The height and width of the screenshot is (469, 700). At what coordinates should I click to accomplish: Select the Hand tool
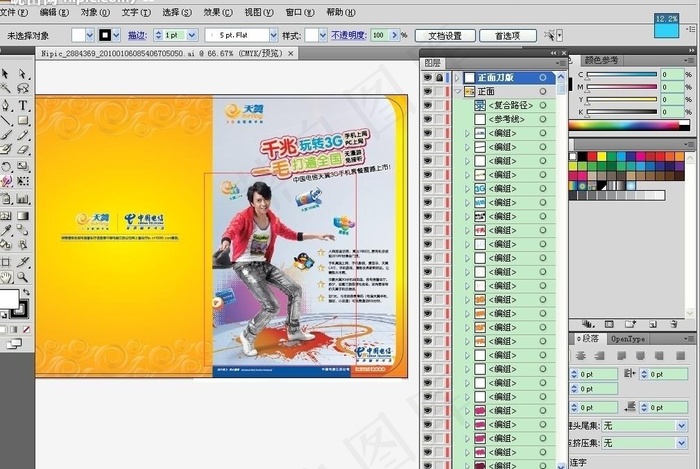6,278
